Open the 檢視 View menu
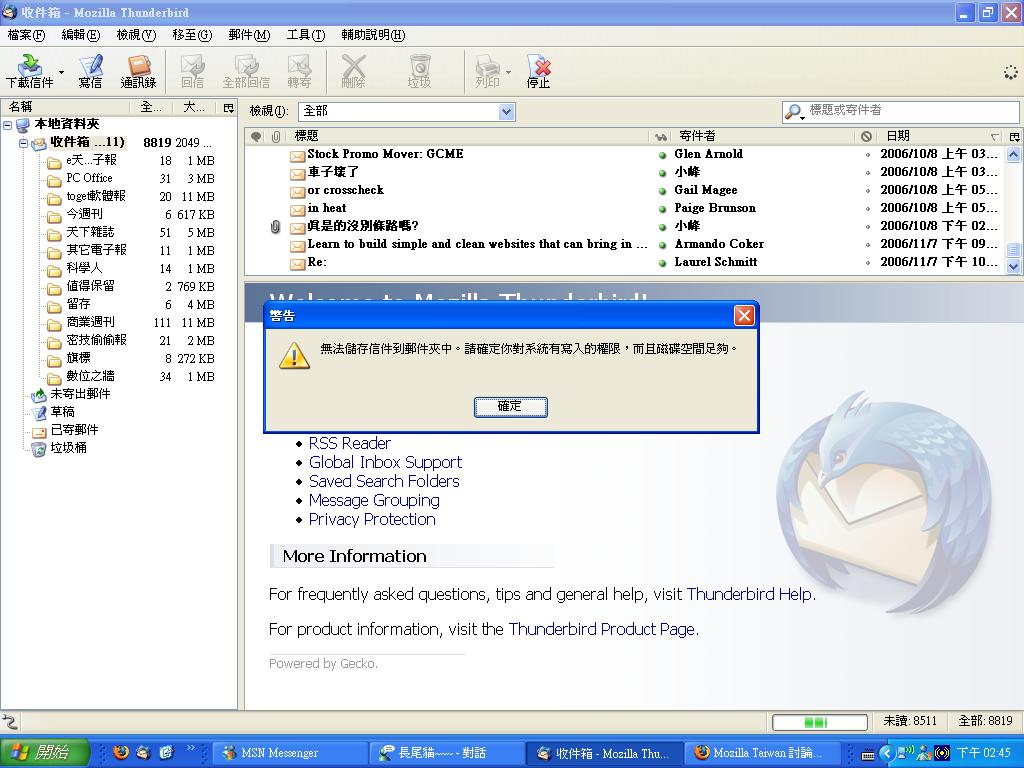The height and width of the screenshot is (768, 1024). pyautogui.click(x=136, y=35)
